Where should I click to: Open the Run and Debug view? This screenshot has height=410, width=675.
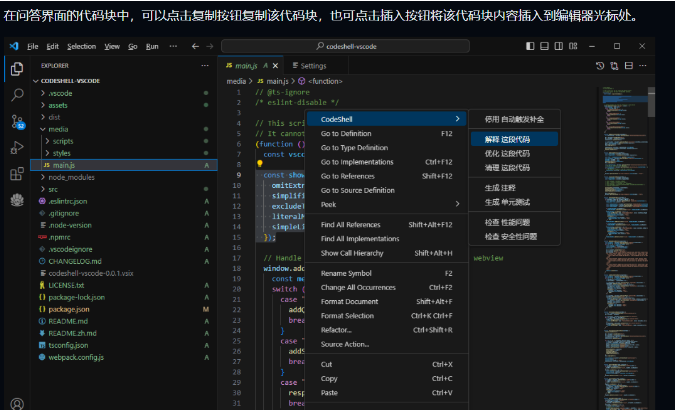(x=17, y=147)
